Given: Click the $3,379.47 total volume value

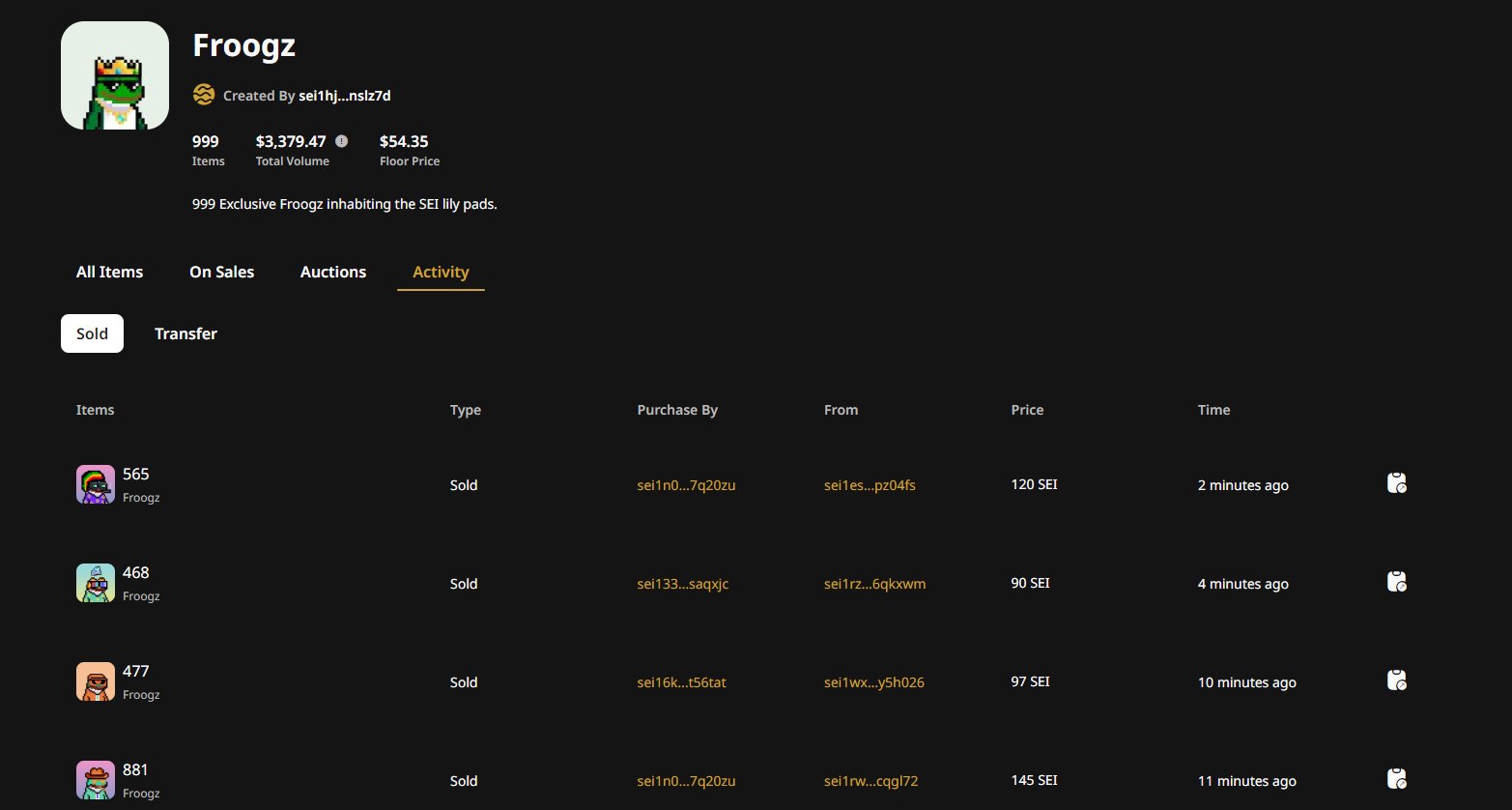Looking at the screenshot, I should coord(291,141).
